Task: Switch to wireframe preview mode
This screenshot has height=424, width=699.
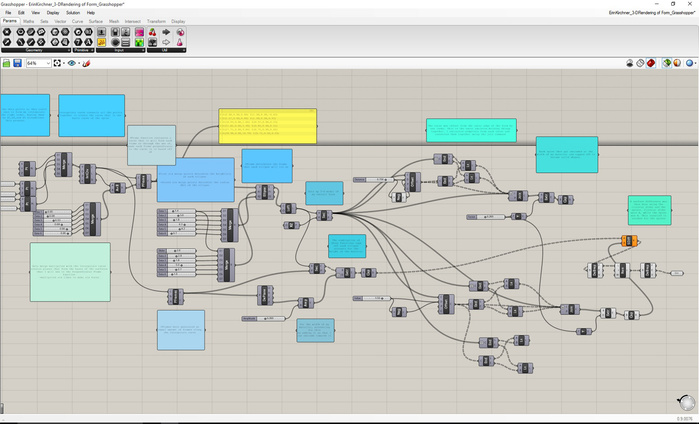Action: point(641,63)
